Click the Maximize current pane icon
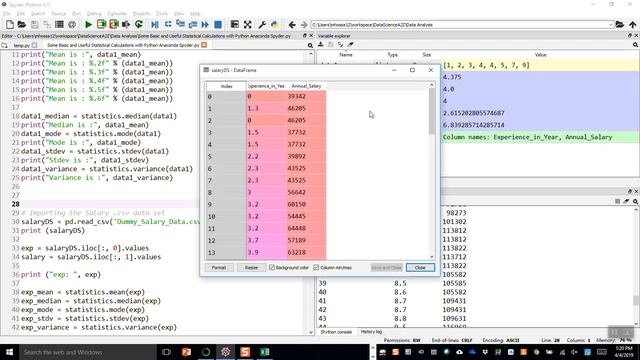The height and width of the screenshot is (360, 640). click(235, 24)
